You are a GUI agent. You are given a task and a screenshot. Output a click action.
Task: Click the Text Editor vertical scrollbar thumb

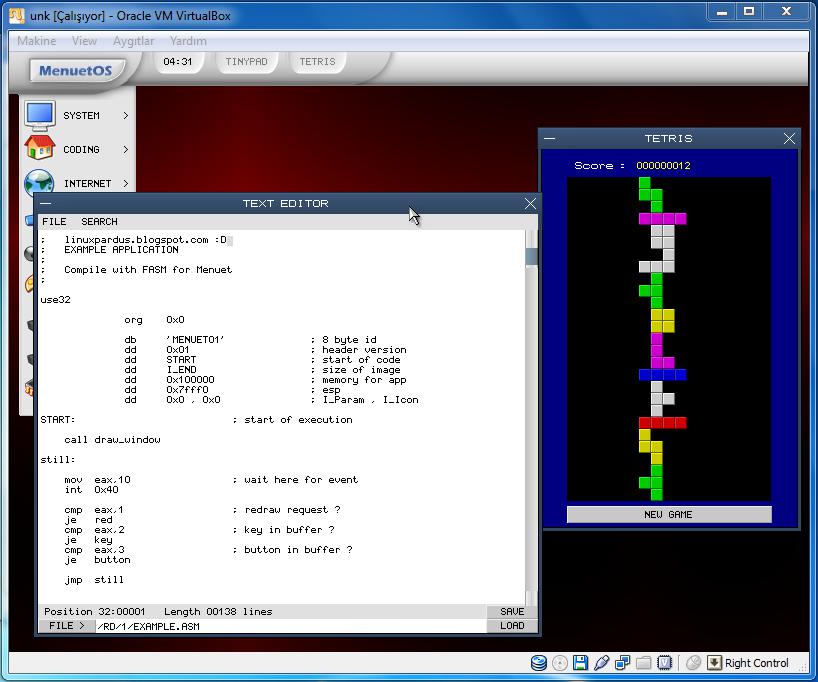coord(531,257)
